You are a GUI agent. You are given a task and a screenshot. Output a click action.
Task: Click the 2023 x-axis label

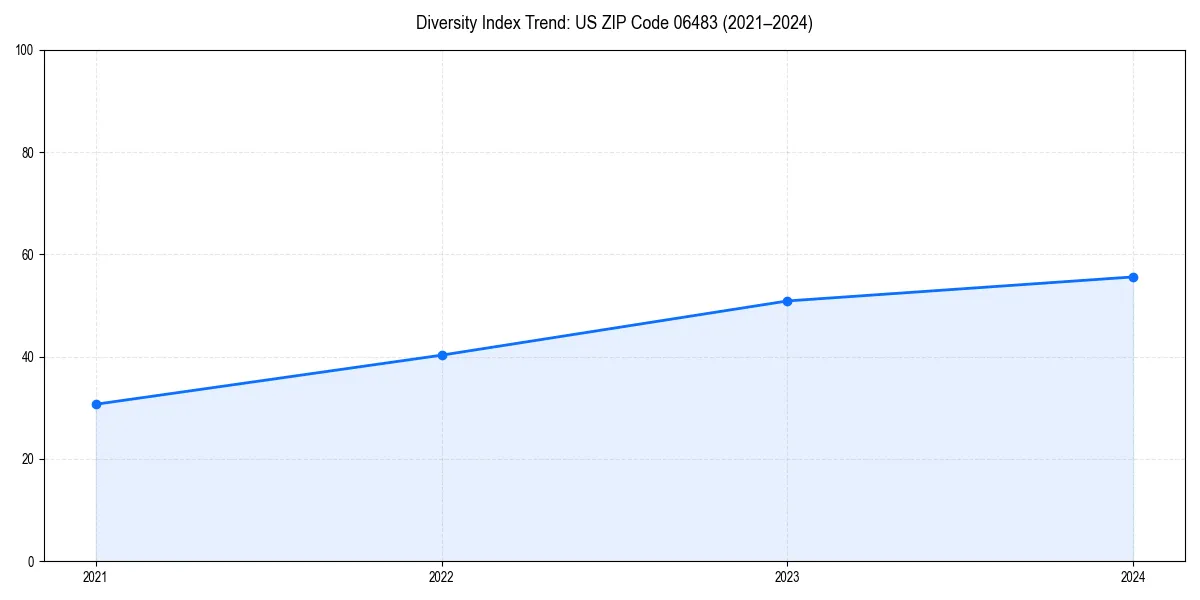pos(788,576)
